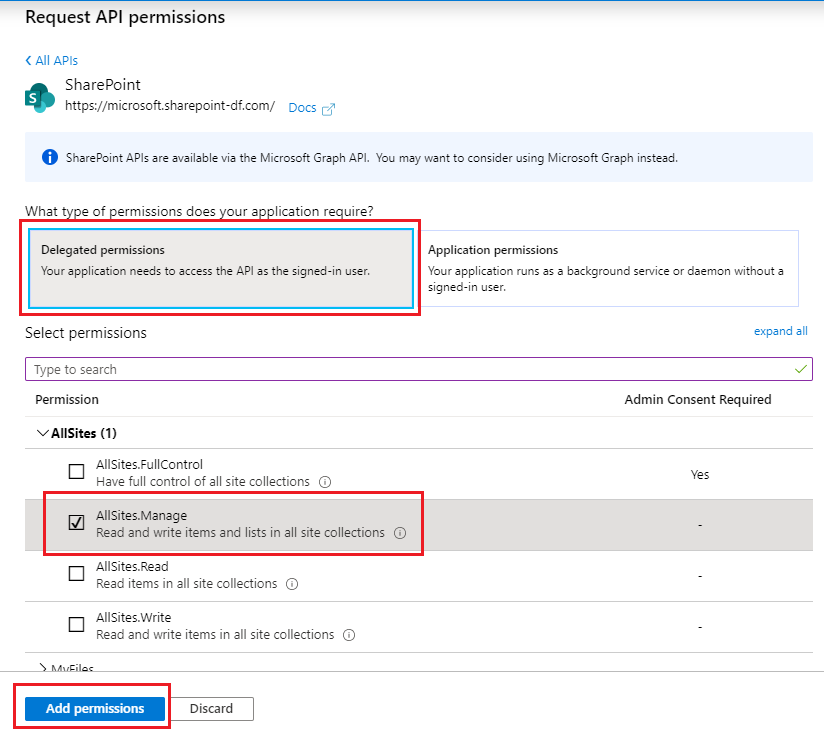824x729 pixels.
Task: Enable the AllSites.FullControl checkbox
Action: [x=76, y=472]
